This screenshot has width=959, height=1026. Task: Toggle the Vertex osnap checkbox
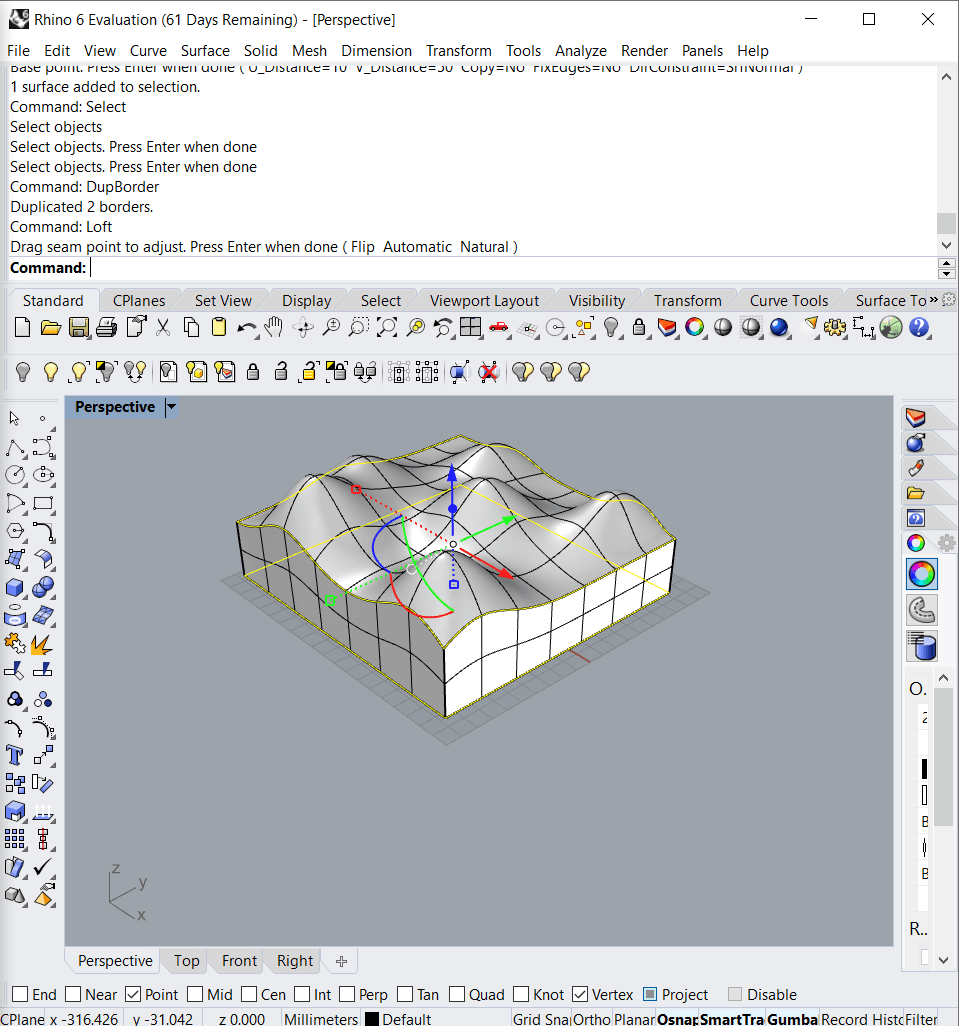pos(580,995)
